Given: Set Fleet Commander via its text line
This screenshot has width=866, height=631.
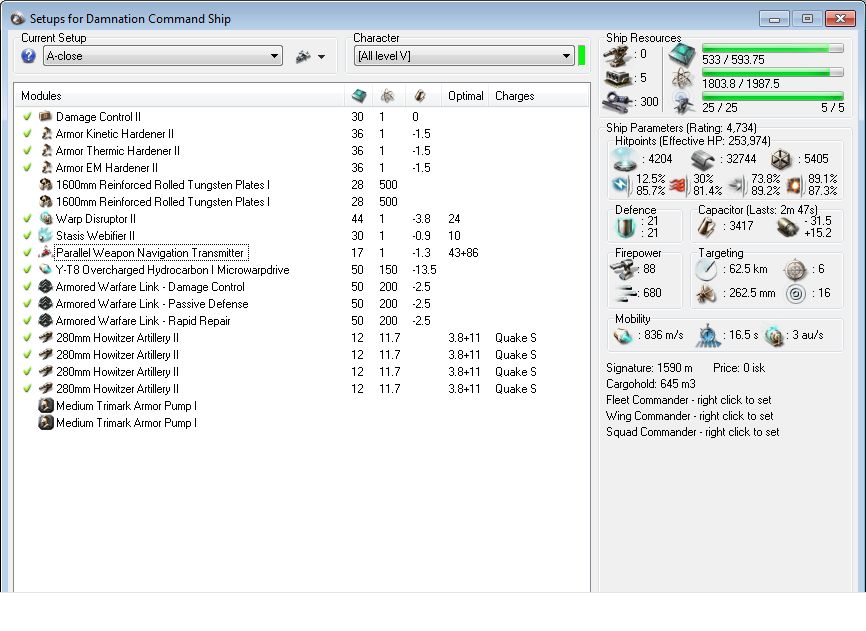Looking at the screenshot, I should pyautogui.click(x=688, y=400).
